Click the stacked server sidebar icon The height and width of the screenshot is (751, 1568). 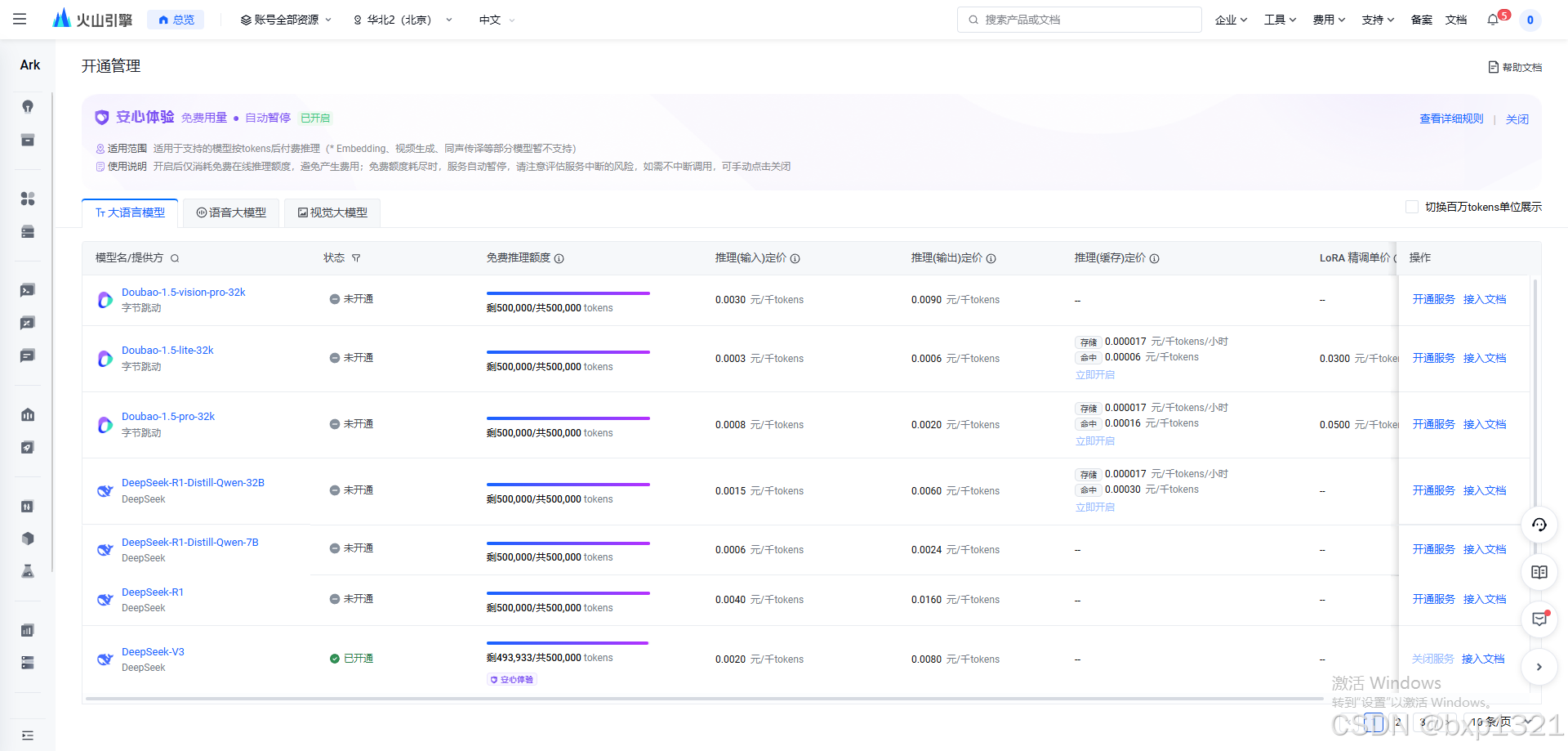(28, 232)
